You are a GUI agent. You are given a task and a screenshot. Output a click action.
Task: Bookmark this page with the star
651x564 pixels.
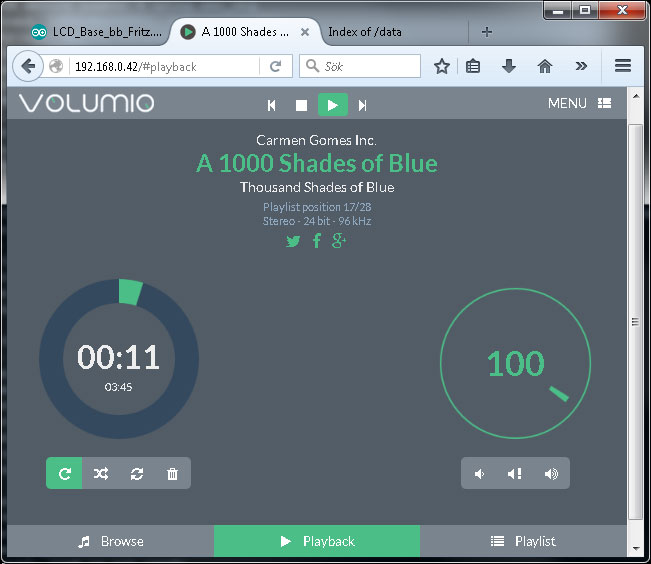click(442, 66)
